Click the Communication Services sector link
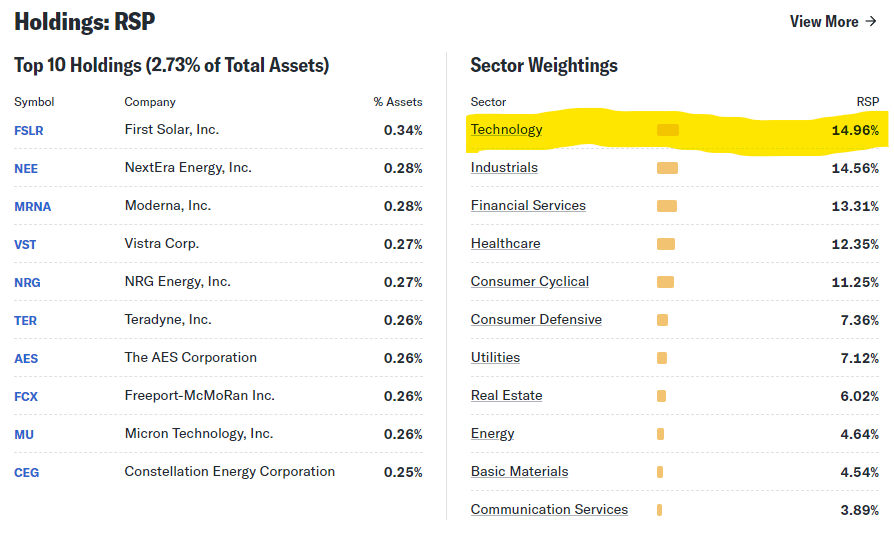Viewport: 894px width, 534px height. coord(549,510)
